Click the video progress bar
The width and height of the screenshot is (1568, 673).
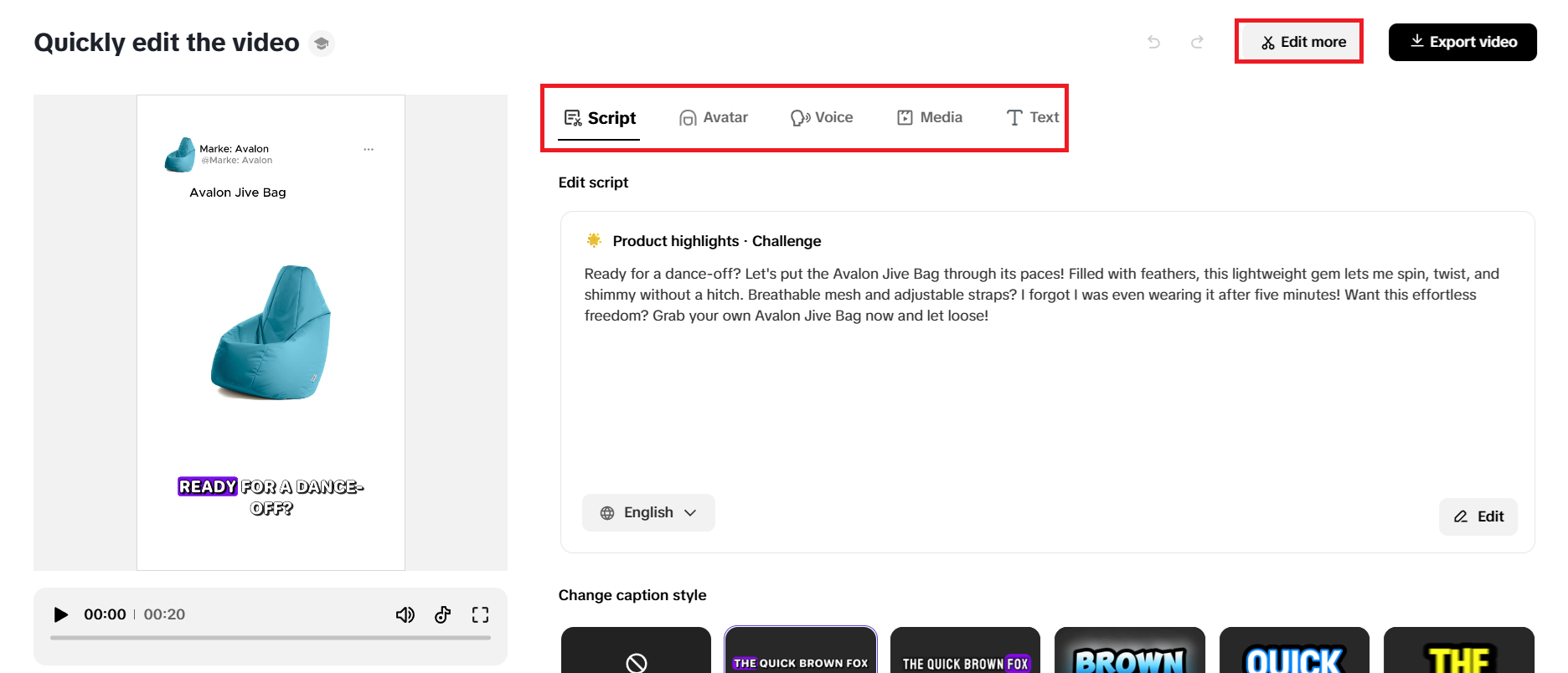coord(271,638)
